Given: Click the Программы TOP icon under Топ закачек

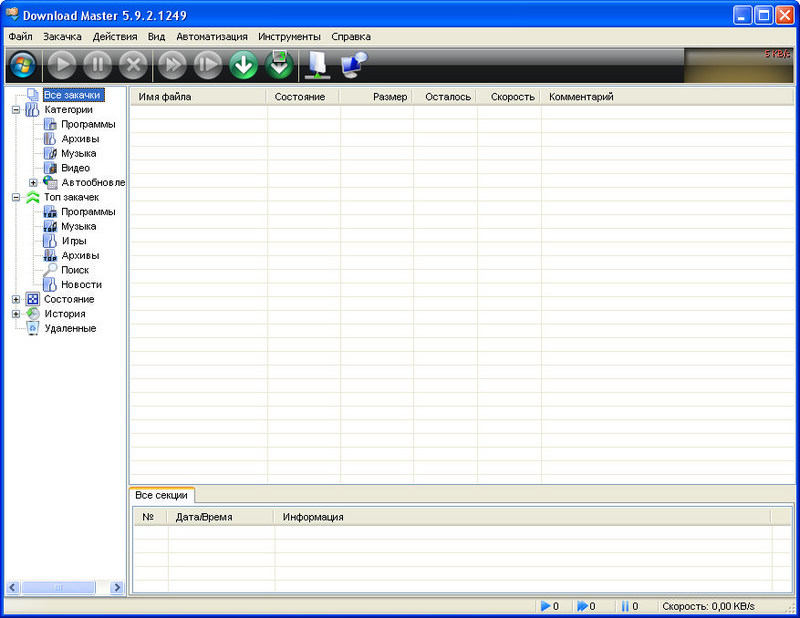Looking at the screenshot, I should pyautogui.click(x=49, y=212).
